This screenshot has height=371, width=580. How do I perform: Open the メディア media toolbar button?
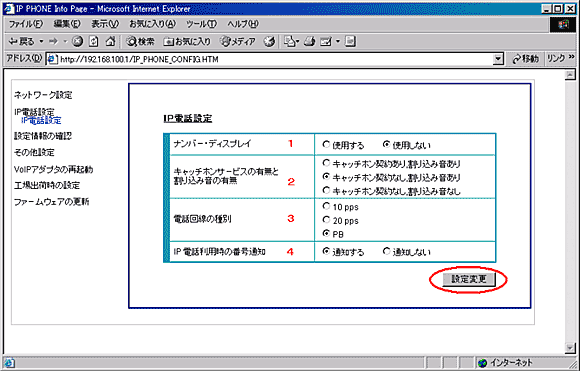tap(238, 41)
